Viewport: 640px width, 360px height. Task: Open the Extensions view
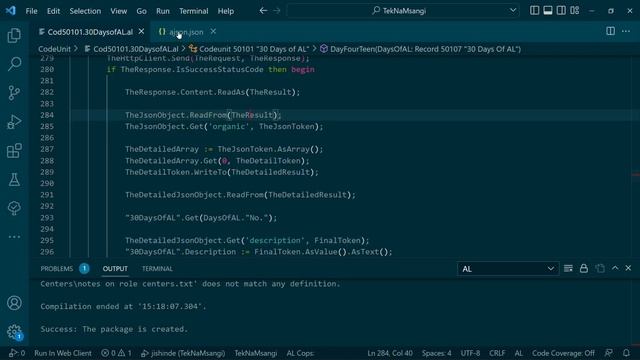(14, 151)
